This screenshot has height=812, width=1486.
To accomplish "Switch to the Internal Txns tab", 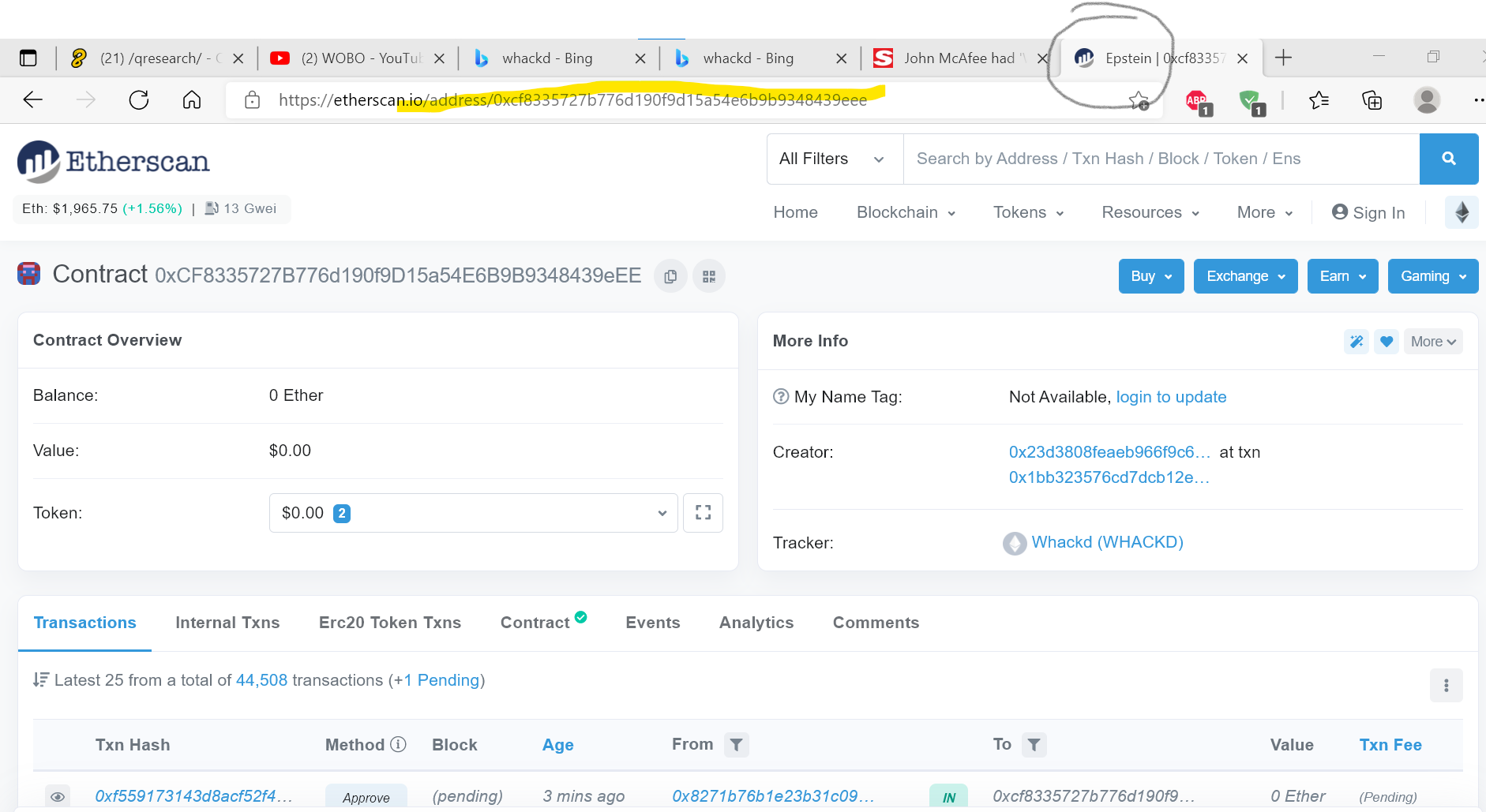I will click(227, 623).
